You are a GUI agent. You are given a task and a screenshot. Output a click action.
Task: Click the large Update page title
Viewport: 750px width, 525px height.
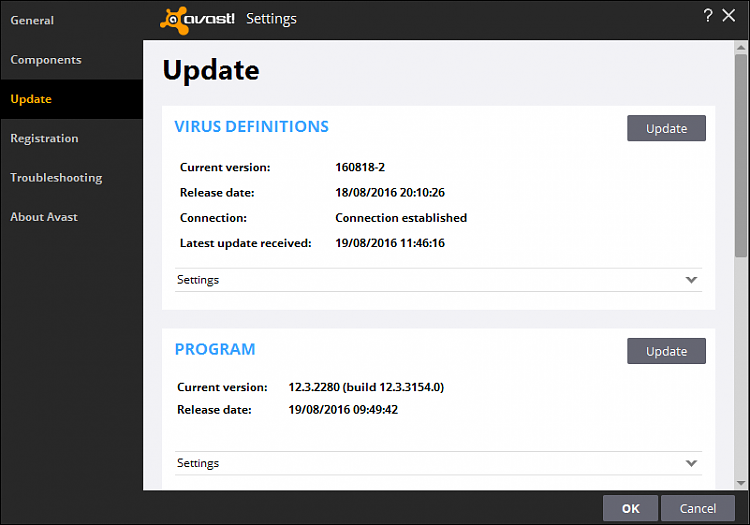211,71
